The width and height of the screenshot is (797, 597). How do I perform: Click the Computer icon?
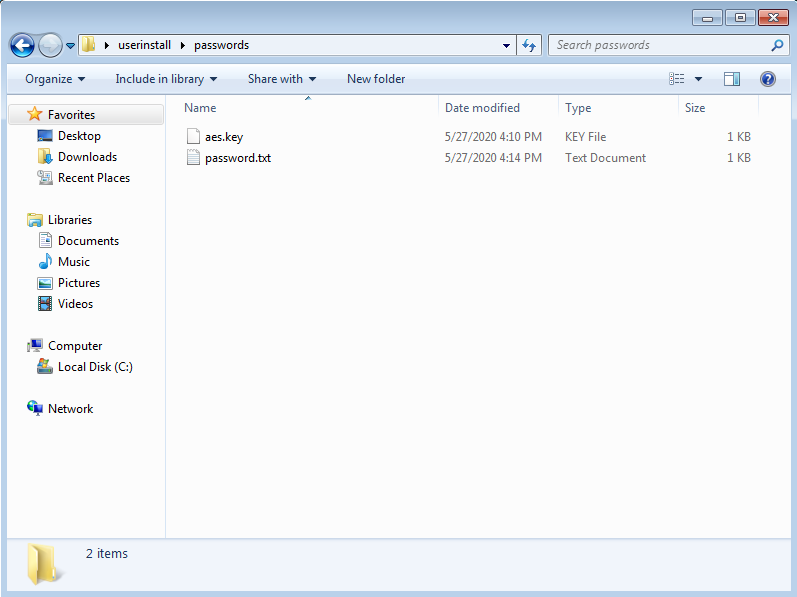click(x=35, y=345)
